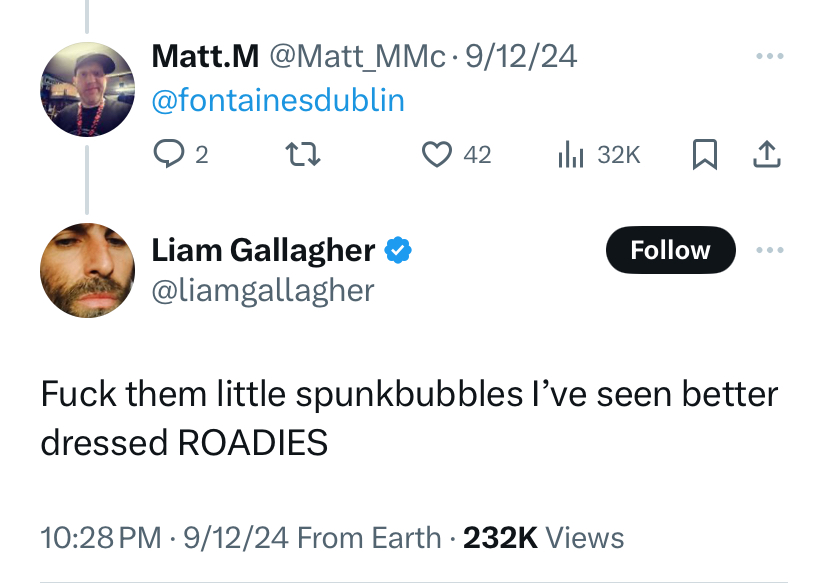Open Liam Gallagher's profile picture
Viewport: 828px width, 584px height.
87,270
